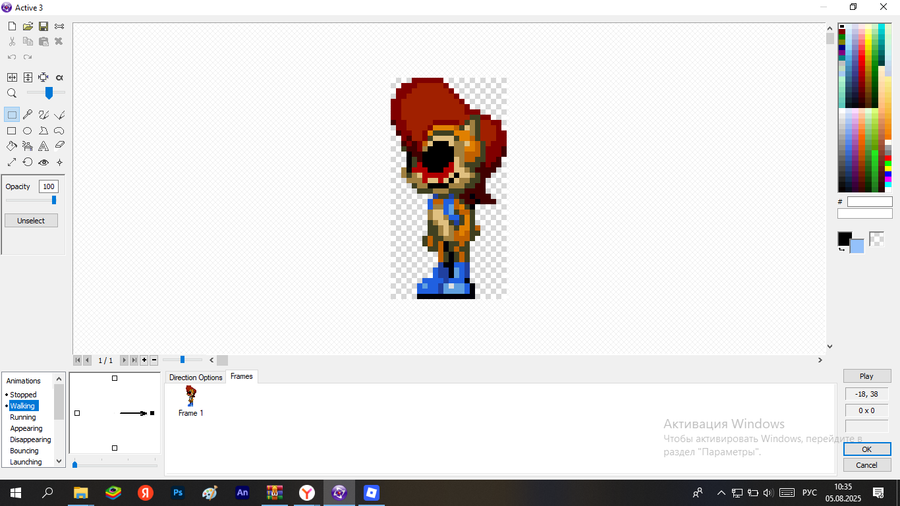Enable the downward direction checkbox

point(114,448)
